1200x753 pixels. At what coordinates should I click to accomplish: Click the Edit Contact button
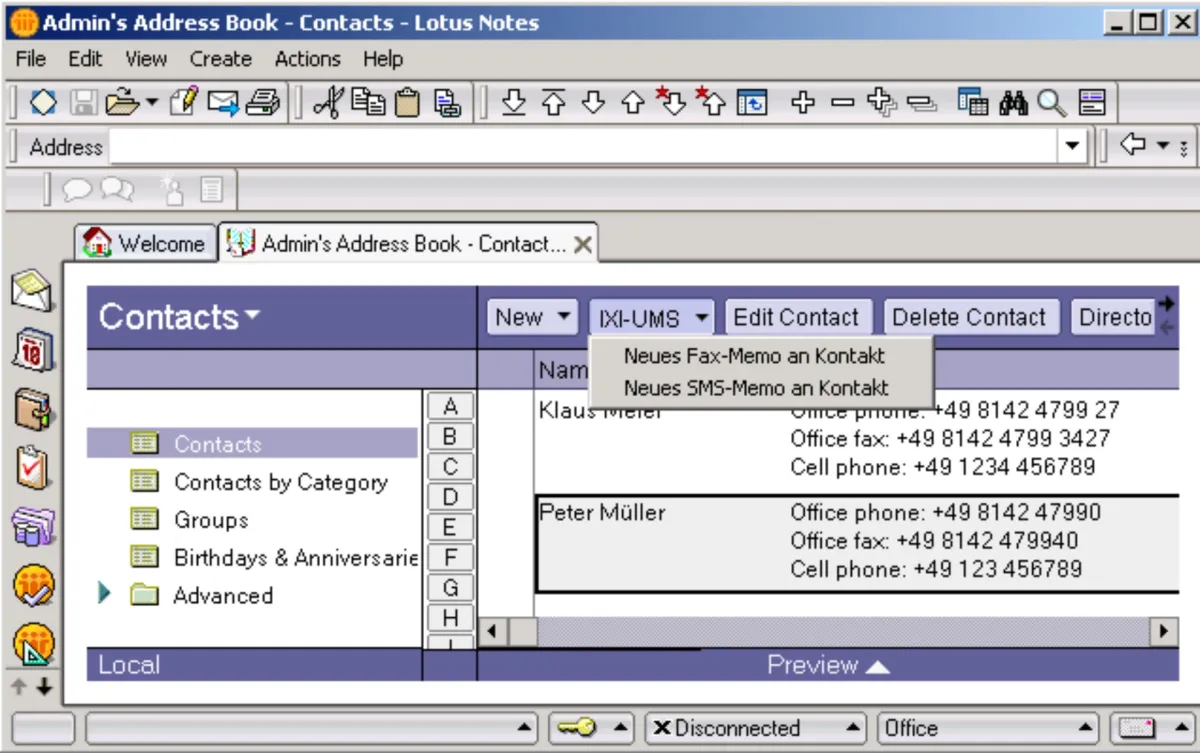pyautogui.click(x=798, y=317)
